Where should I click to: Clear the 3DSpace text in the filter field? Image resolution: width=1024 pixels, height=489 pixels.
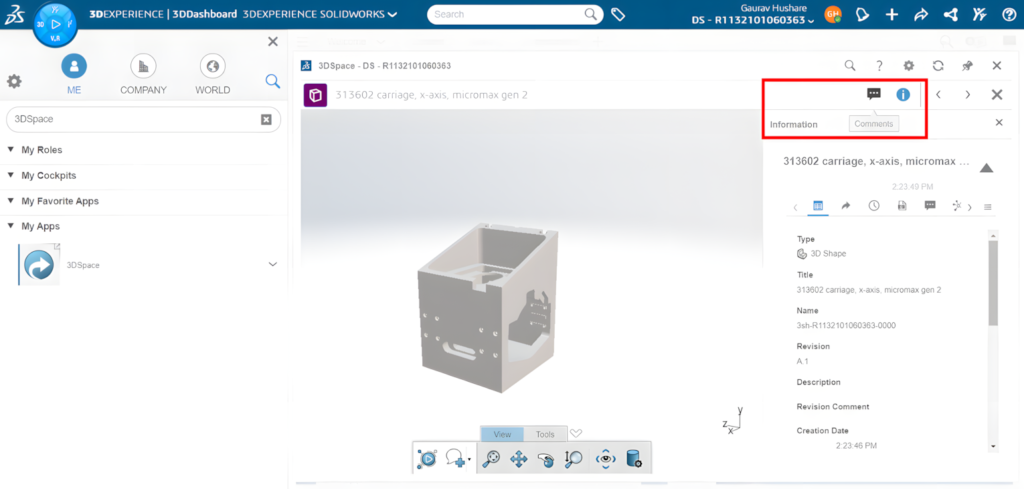(x=266, y=119)
